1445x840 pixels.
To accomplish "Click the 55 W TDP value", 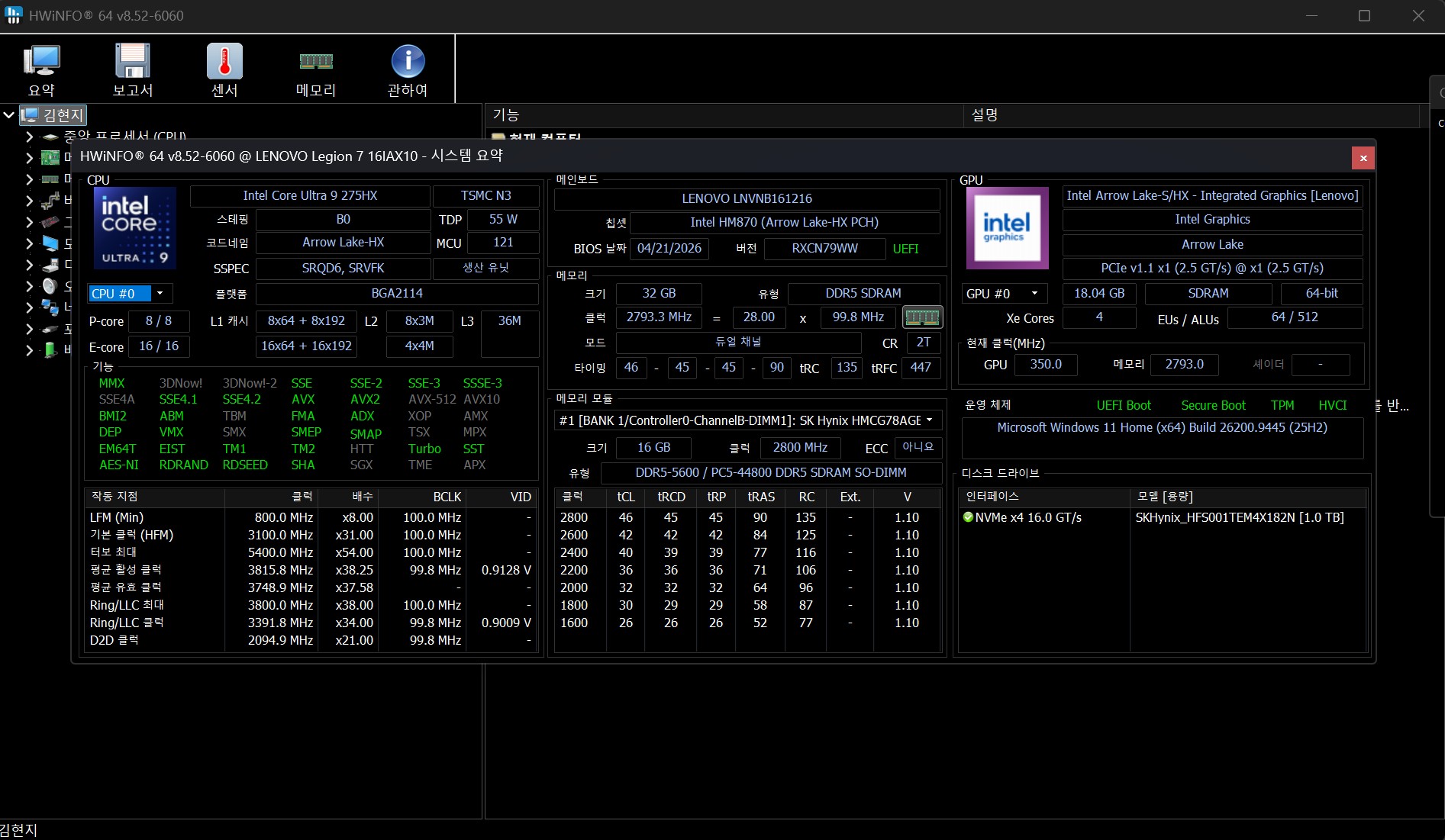I will [x=503, y=220].
